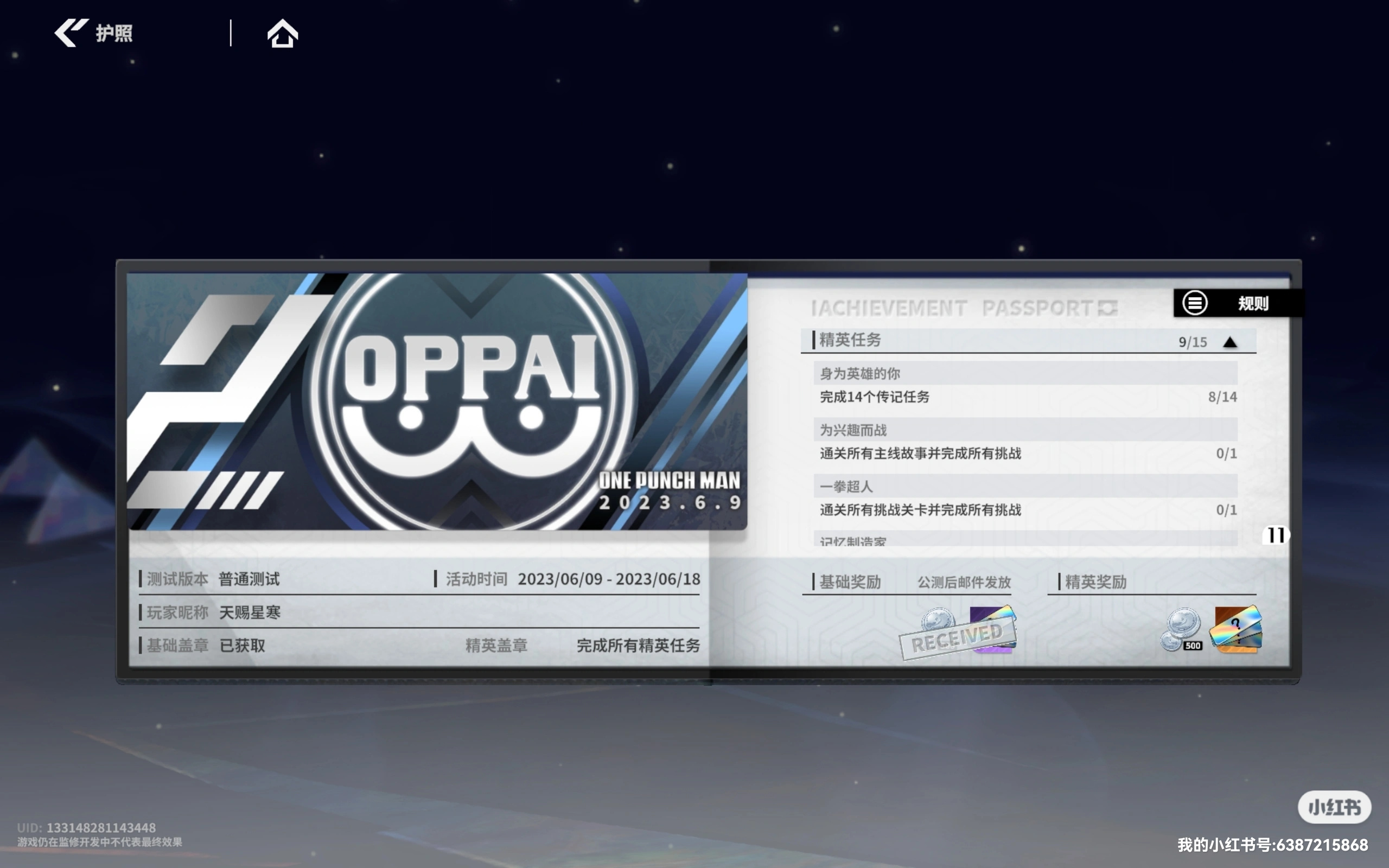
Task: Click the silver coins 500 elite reward
Action: (x=1181, y=630)
